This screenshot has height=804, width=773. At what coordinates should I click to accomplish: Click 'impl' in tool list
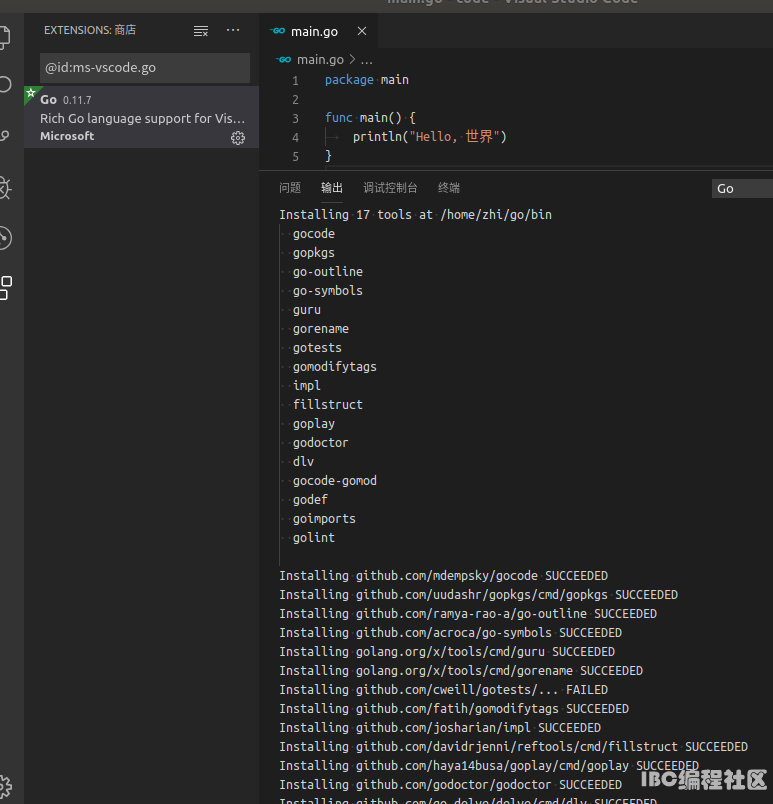[307, 386]
